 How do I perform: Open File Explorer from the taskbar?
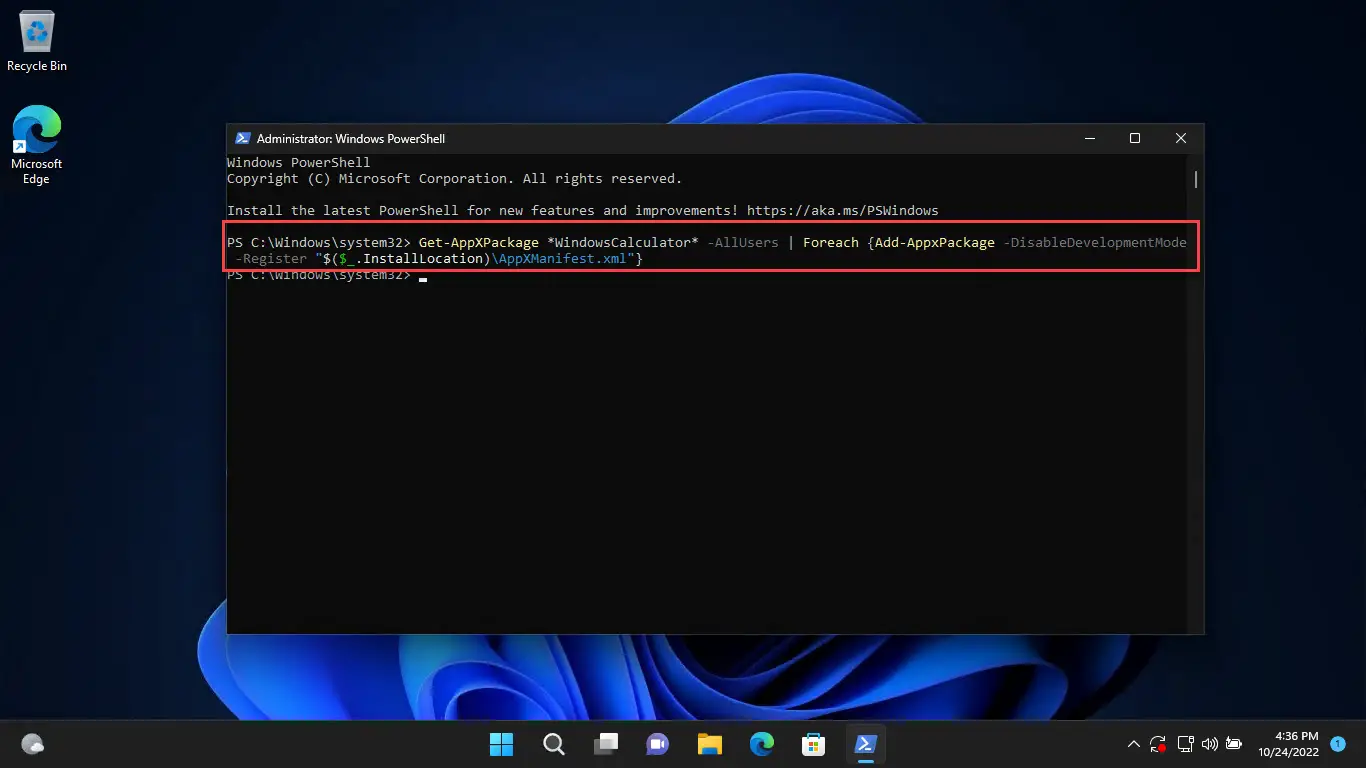point(709,744)
